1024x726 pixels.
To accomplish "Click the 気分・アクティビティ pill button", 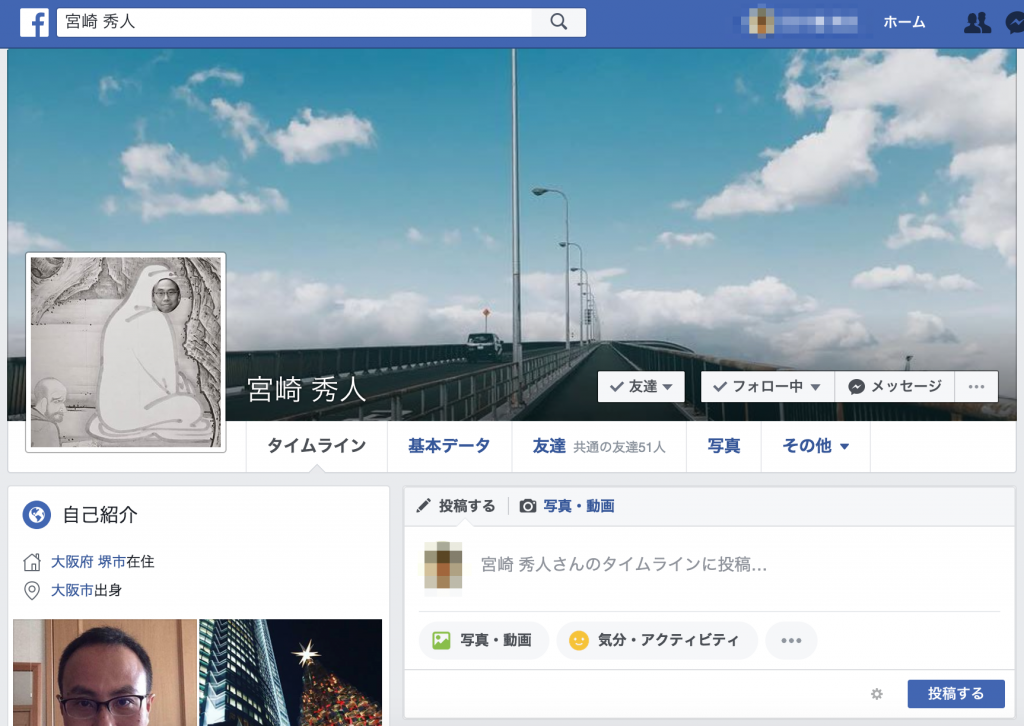I will coord(656,640).
